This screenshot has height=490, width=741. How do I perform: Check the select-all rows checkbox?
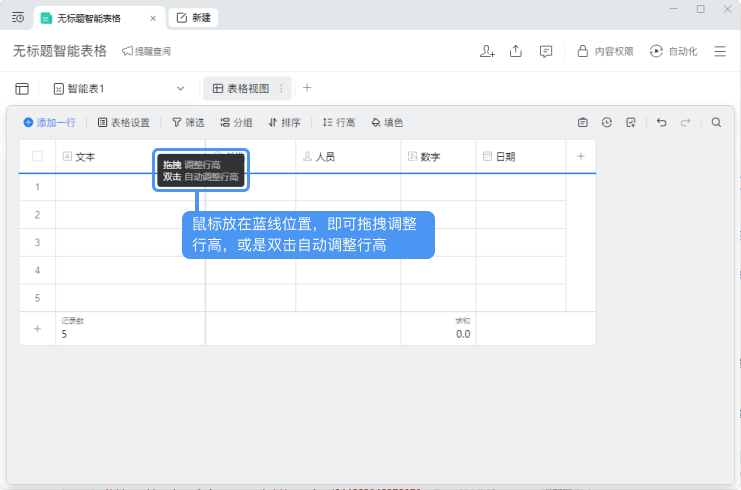pos(37,156)
